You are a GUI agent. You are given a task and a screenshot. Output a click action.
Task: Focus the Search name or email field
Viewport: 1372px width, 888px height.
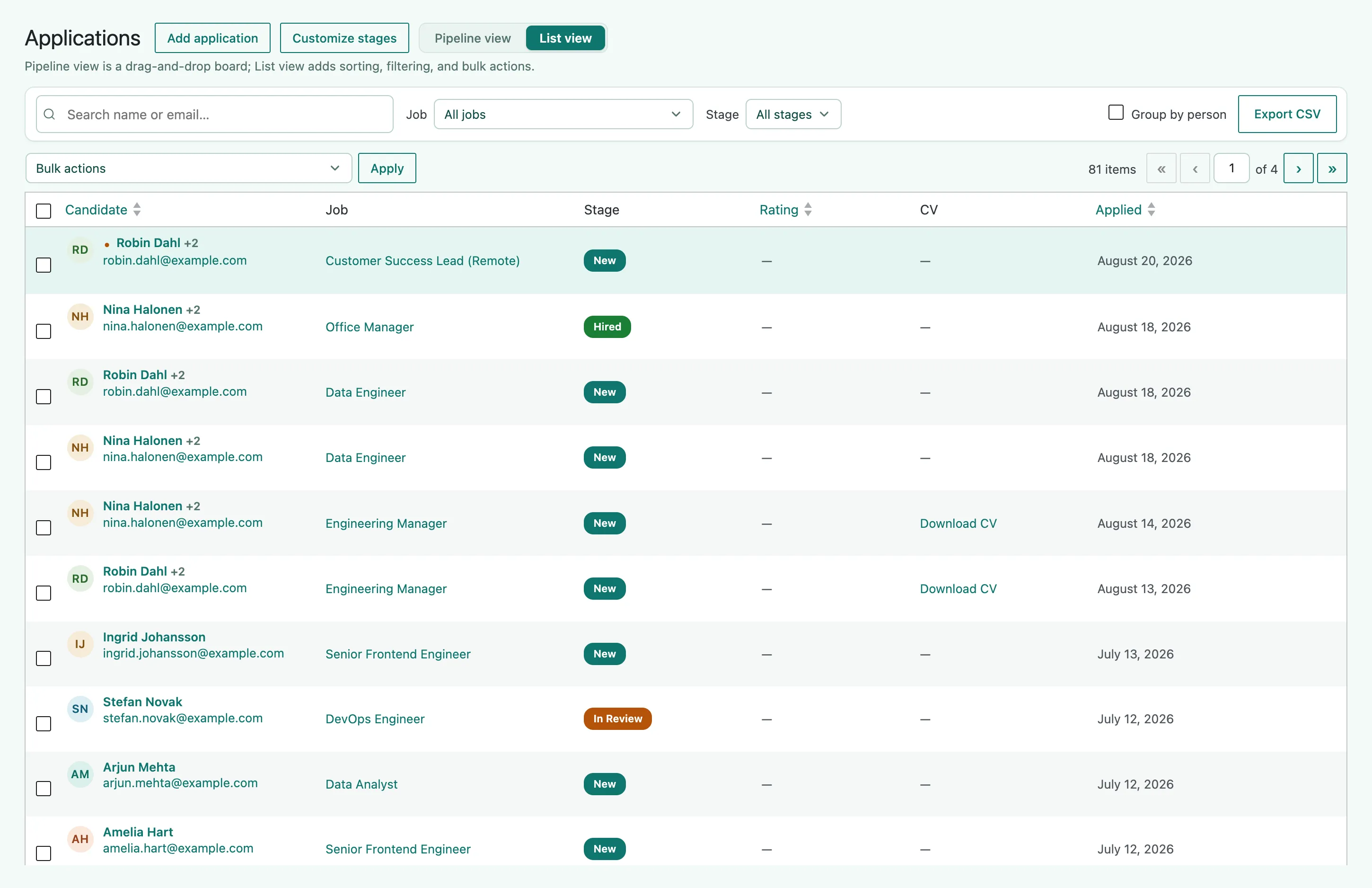pyautogui.click(x=214, y=114)
